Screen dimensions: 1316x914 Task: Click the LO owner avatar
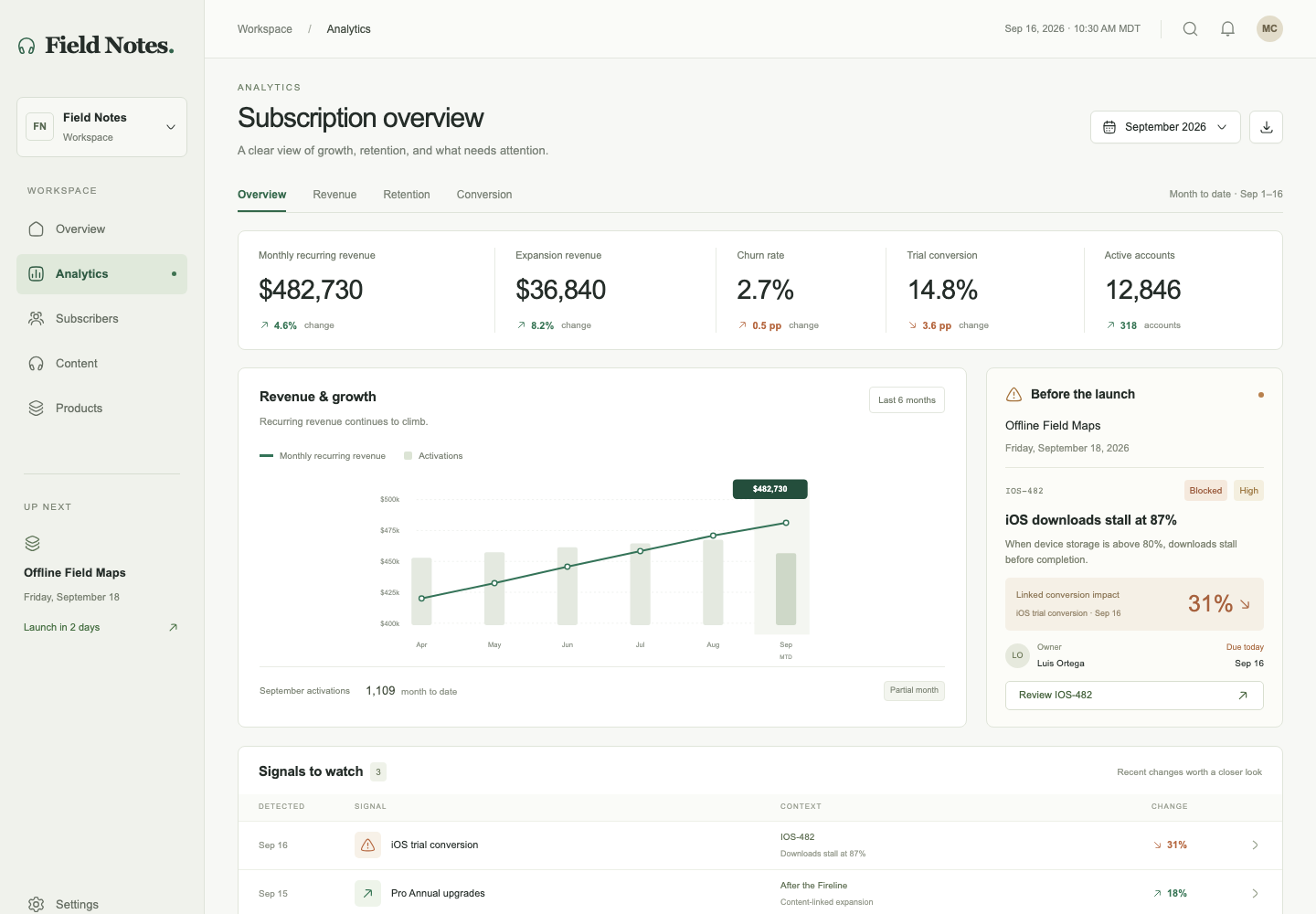1017,655
